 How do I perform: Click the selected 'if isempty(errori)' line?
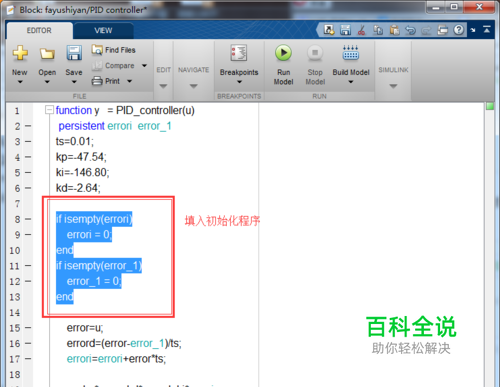94,219
